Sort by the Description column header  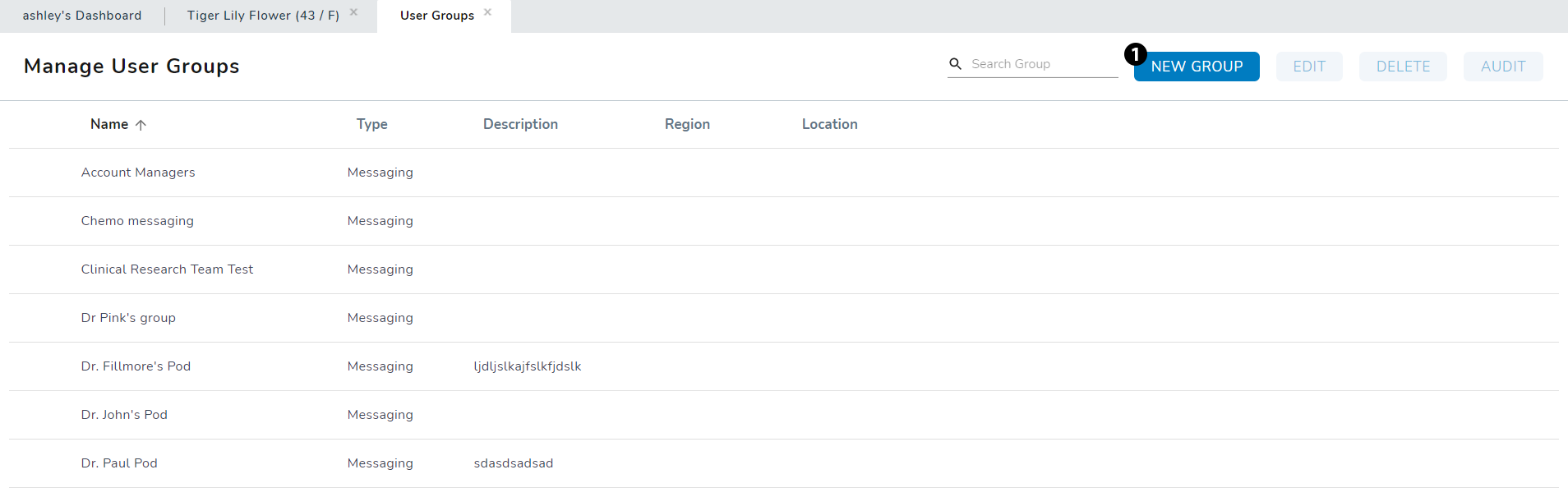pyautogui.click(x=520, y=124)
